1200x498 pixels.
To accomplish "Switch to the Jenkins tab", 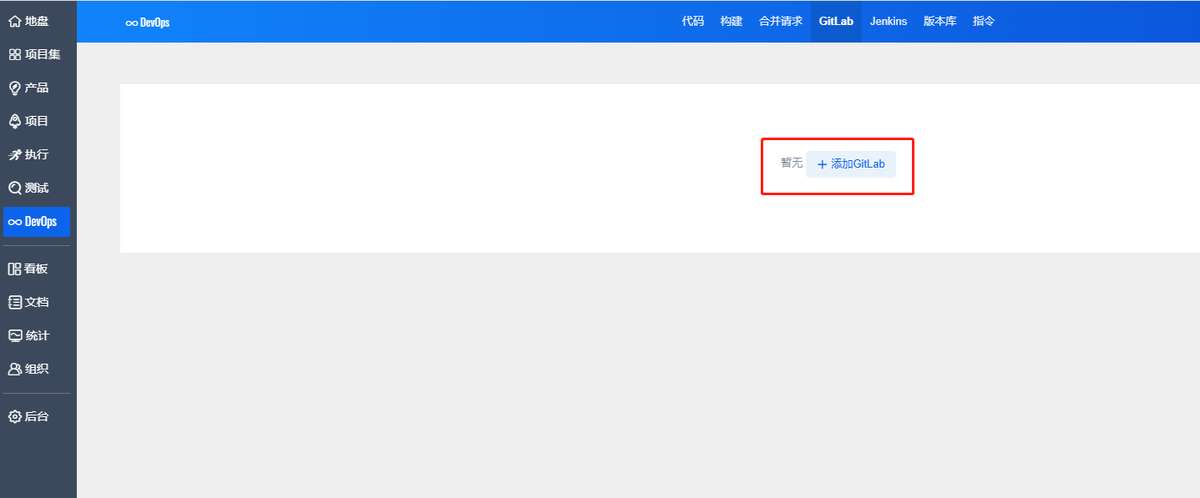I will tap(888, 21).
